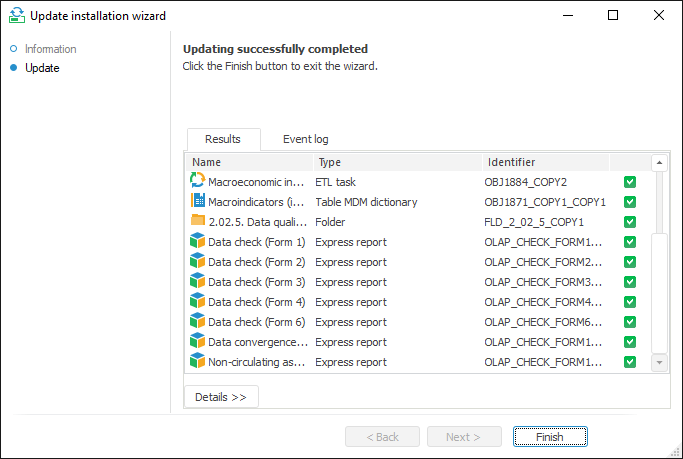
Task: Click the Non-circulating assets report icon
Action: click(197, 361)
